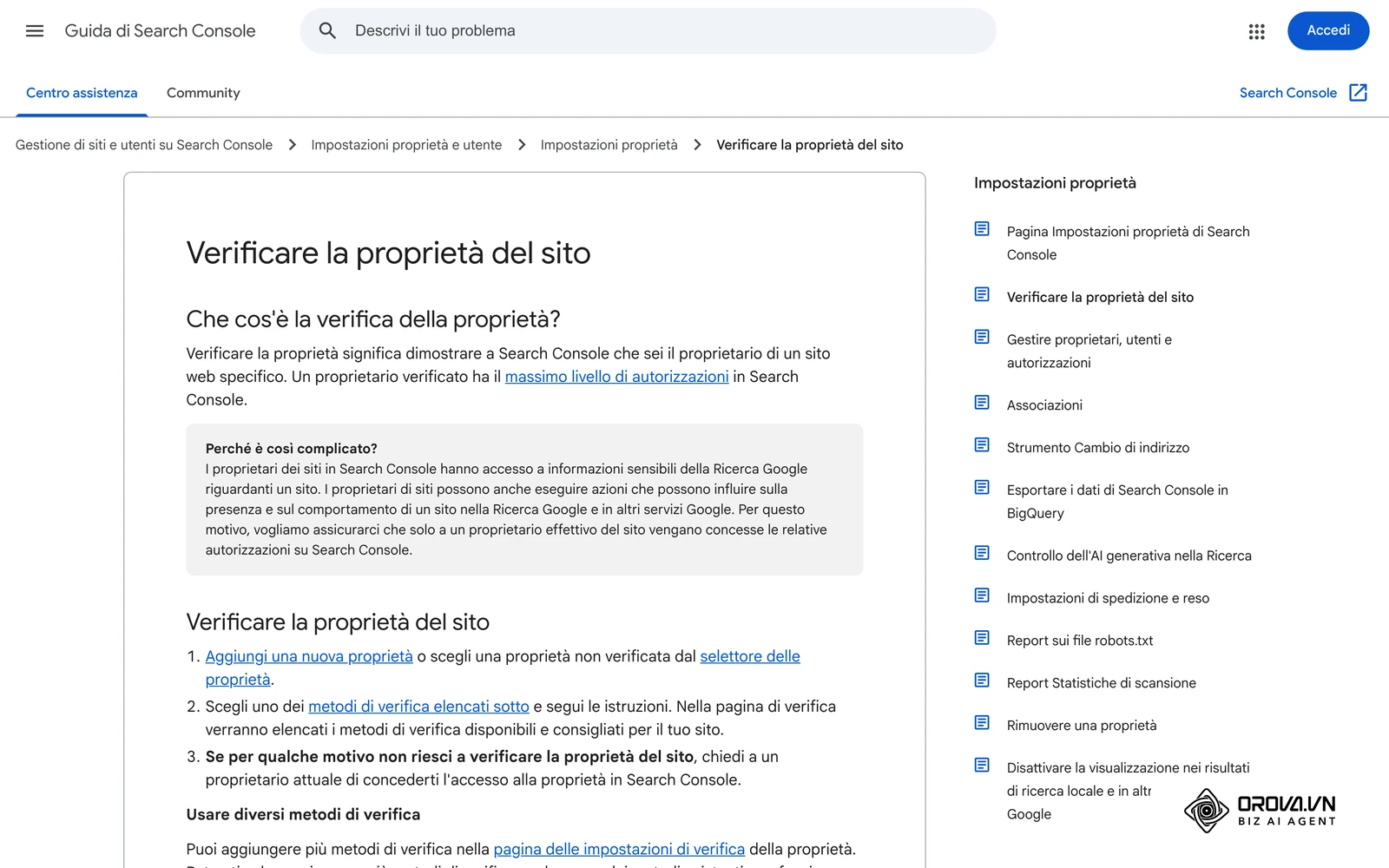Focus the Descrivi il tuo problema search field
The width and height of the screenshot is (1389, 868).
tap(648, 31)
